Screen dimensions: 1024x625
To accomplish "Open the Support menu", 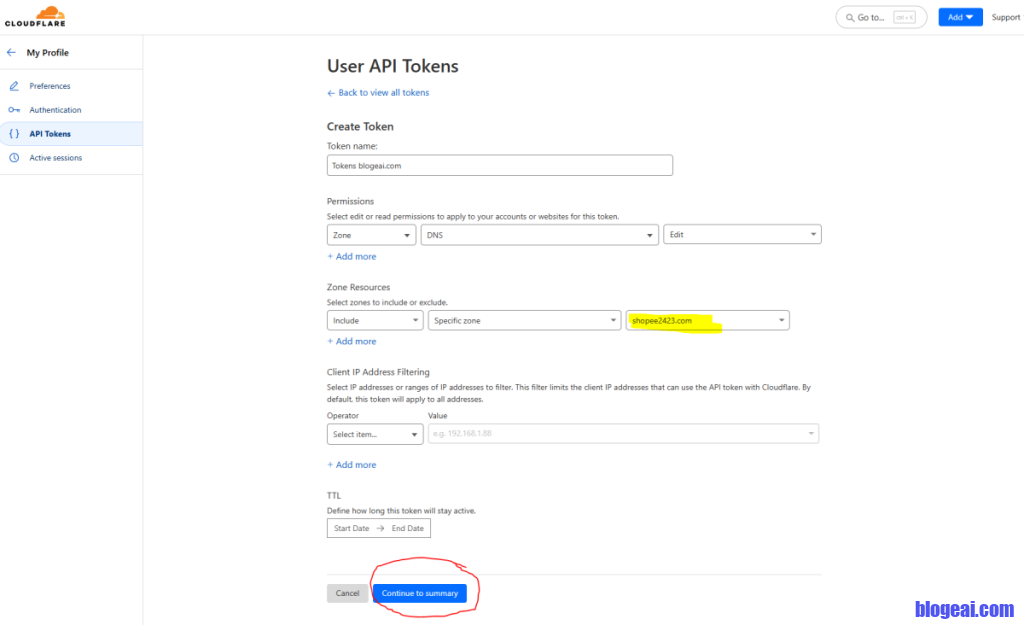I will point(1005,17).
